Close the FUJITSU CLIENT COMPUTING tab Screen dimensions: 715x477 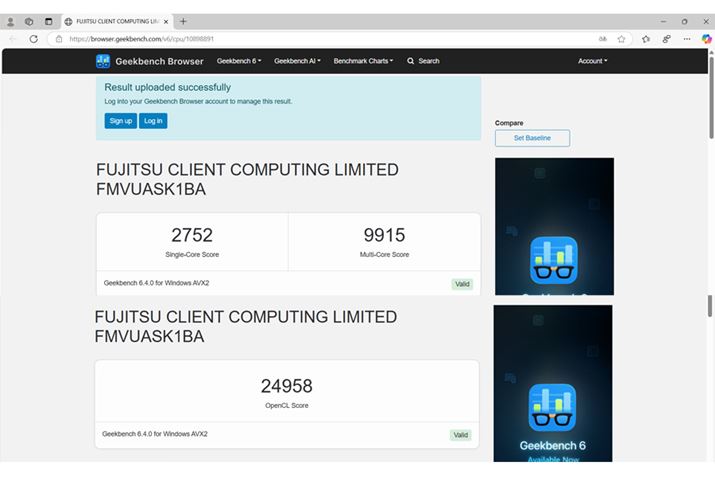166,21
